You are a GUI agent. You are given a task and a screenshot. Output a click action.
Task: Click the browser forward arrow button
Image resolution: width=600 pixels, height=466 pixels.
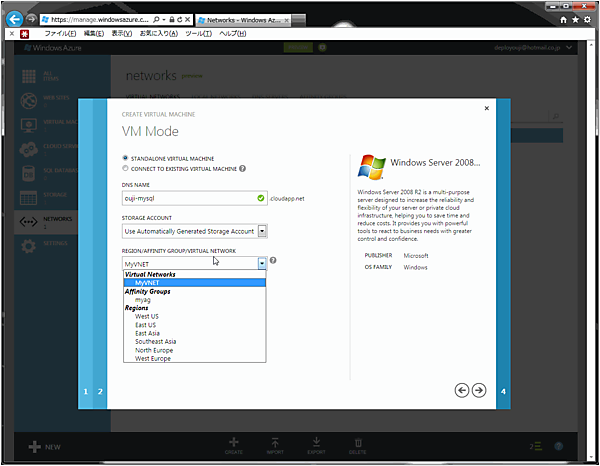click(31, 19)
